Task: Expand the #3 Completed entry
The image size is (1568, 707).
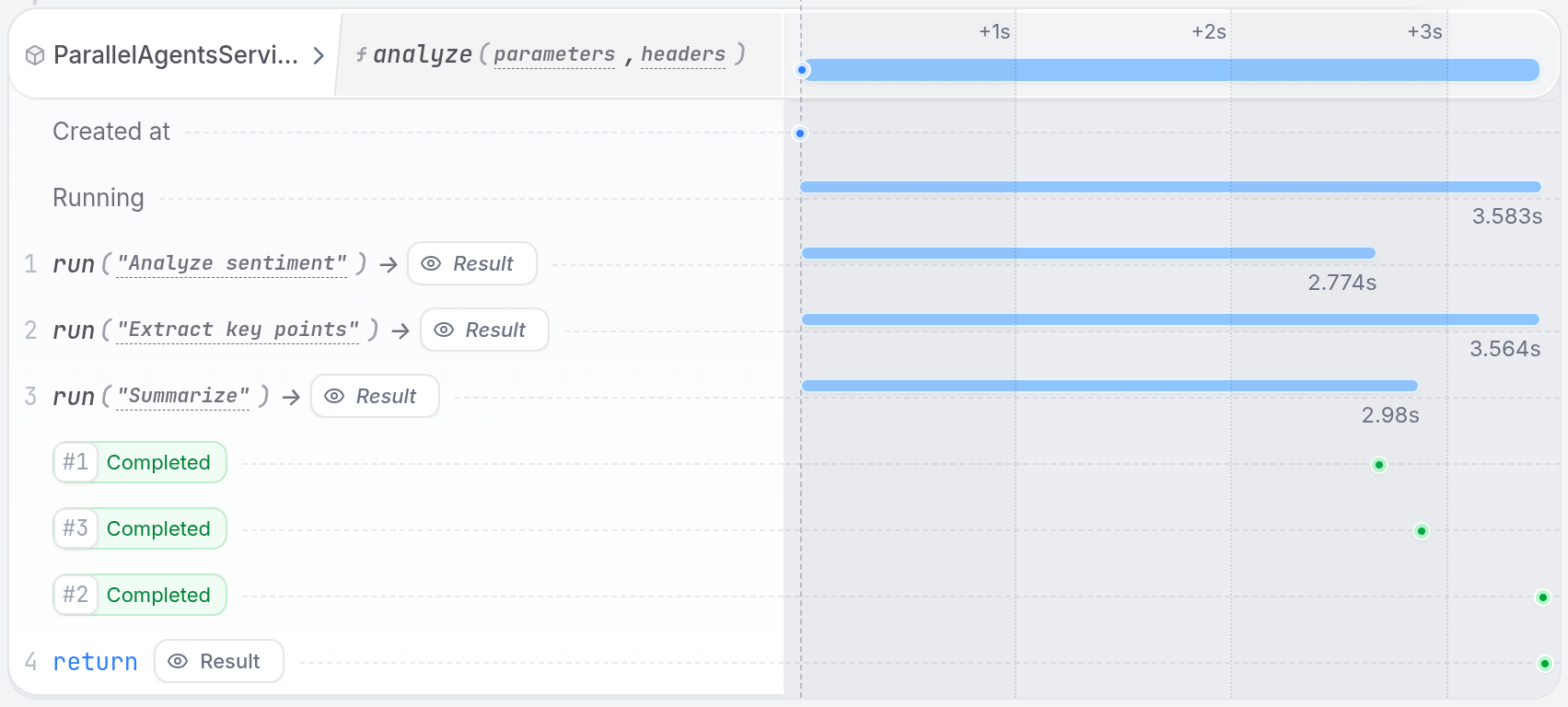Action: [x=139, y=528]
